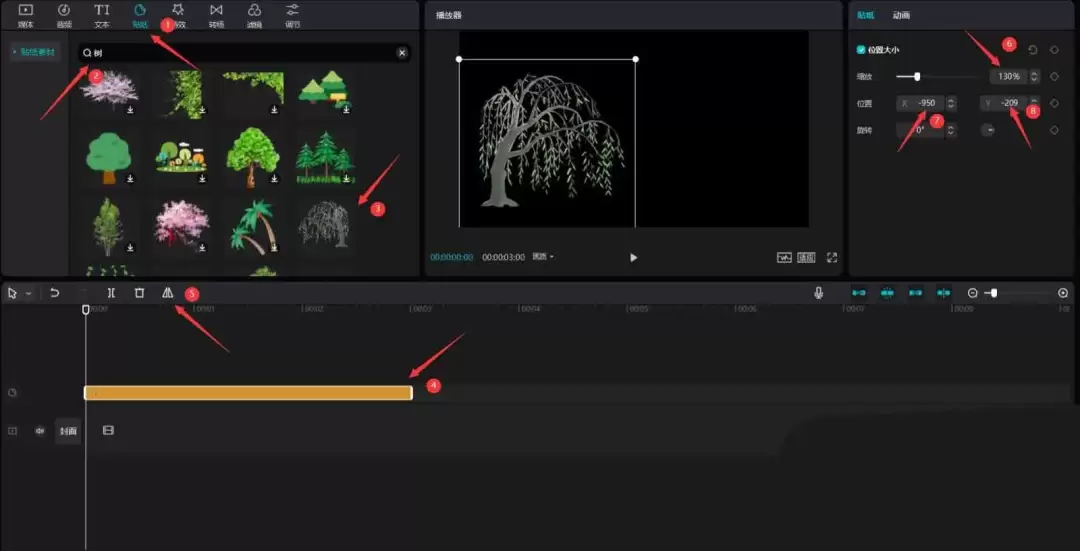Play the preview in the player
Screen dimensions: 1080x551
(x=633, y=257)
